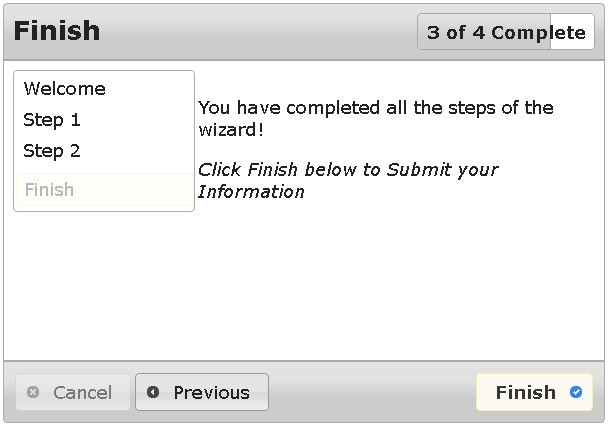Click the checkmark icon on Finish button
The height and width of the screenshot is (436, 608).
click(576, 392)
